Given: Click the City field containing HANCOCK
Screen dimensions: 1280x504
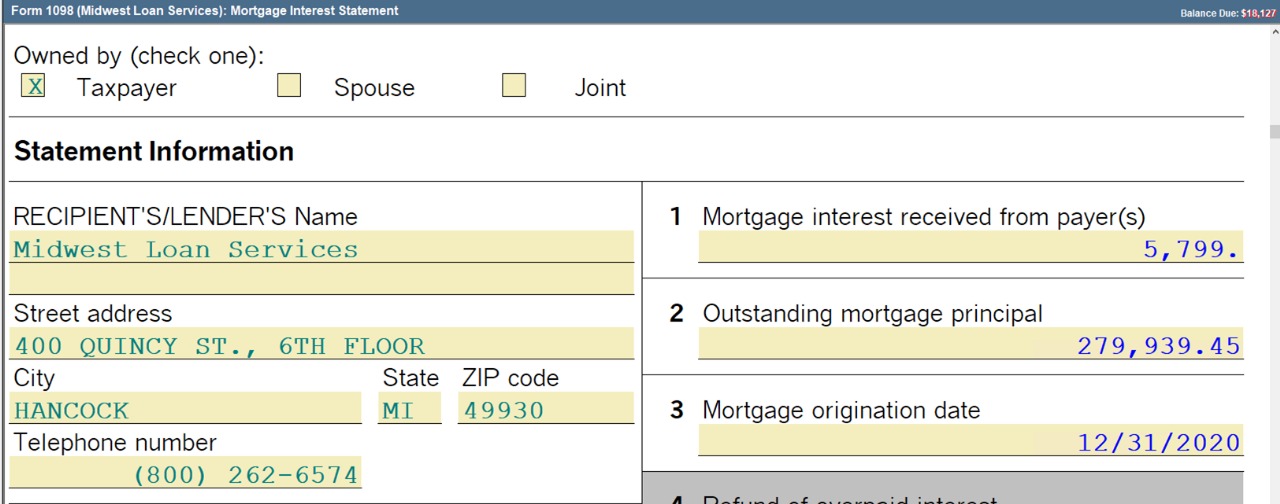Looking at the screenshot, I should pos(186,410).
